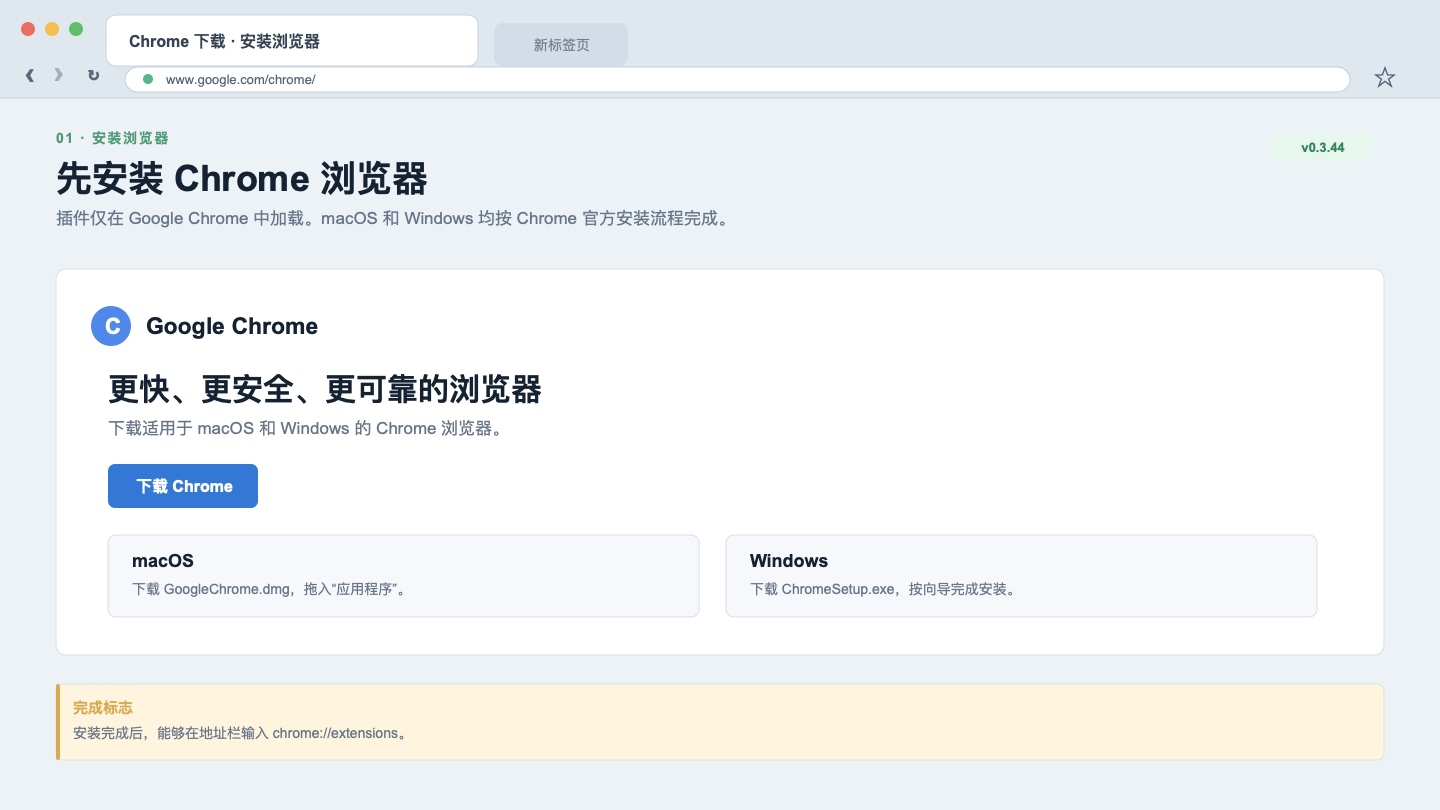1440x810 pixels.
Task: Click the blue Google Chrome logo circle
Action: pyautogui.click(x=111, y=326)
